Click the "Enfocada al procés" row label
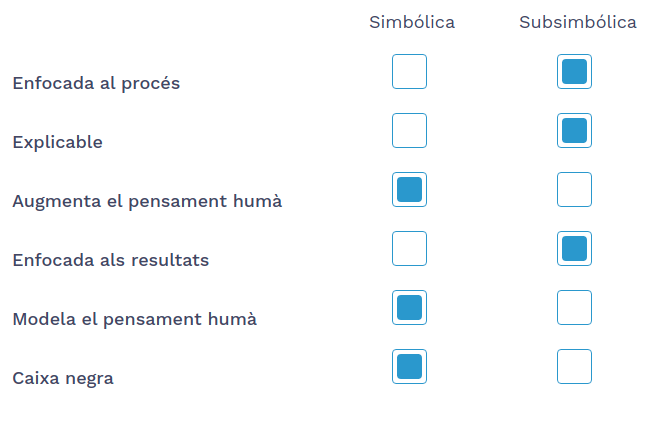The image size is (652, 433). coord(96,83)
